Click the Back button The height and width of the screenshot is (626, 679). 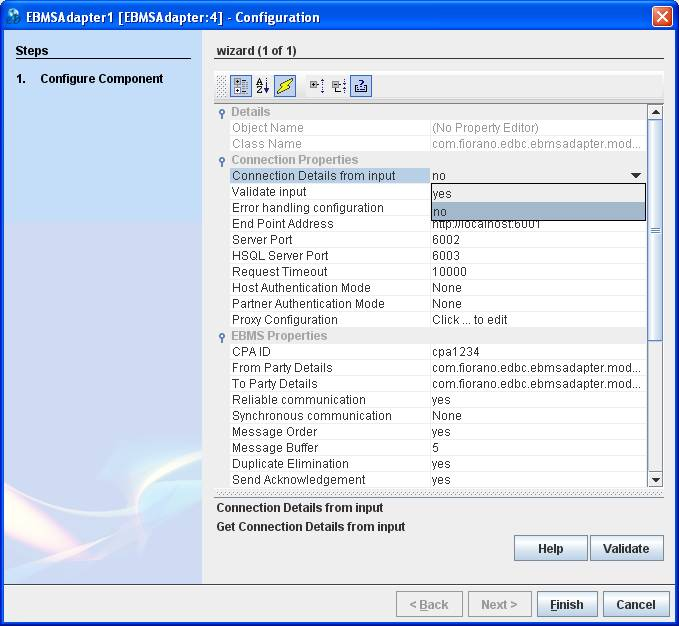[x=429, y=604]
